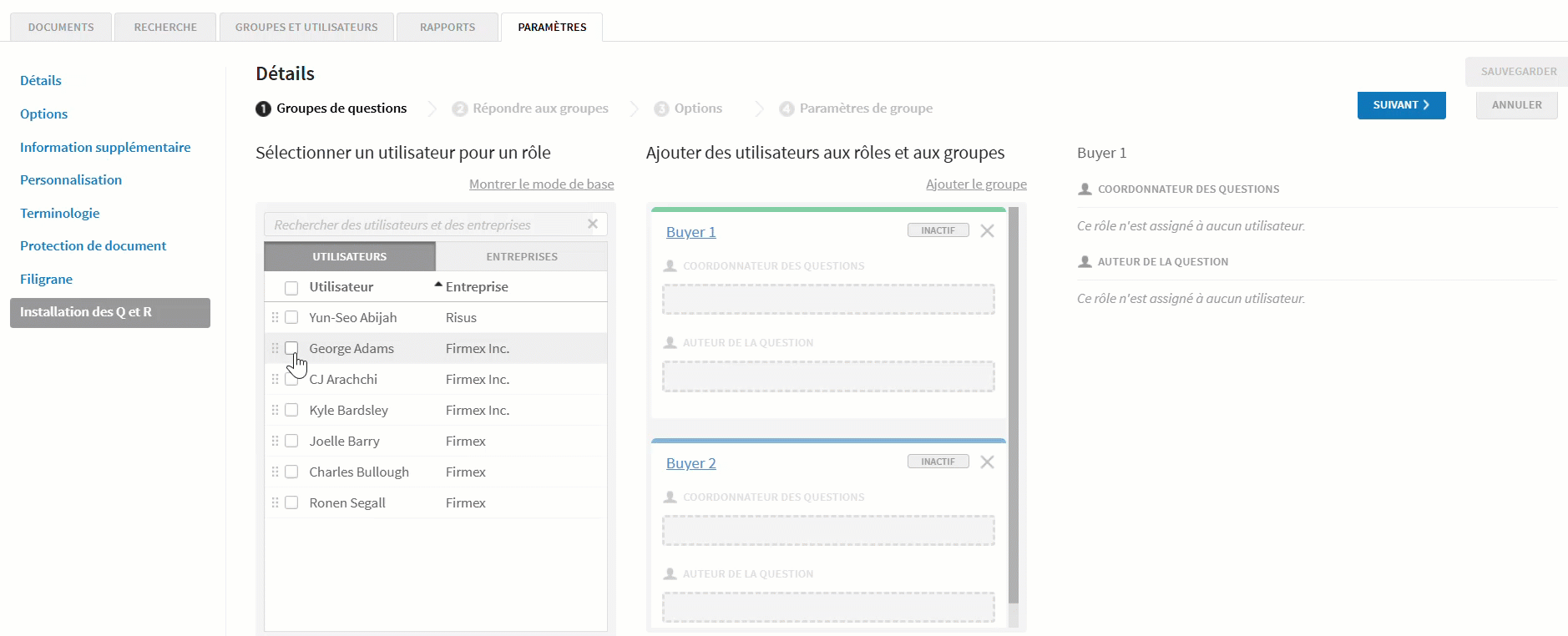The width and height of the screenshot is (1568, 636).
Task: Click the Annuler button
Action: tap(1516, 105)
